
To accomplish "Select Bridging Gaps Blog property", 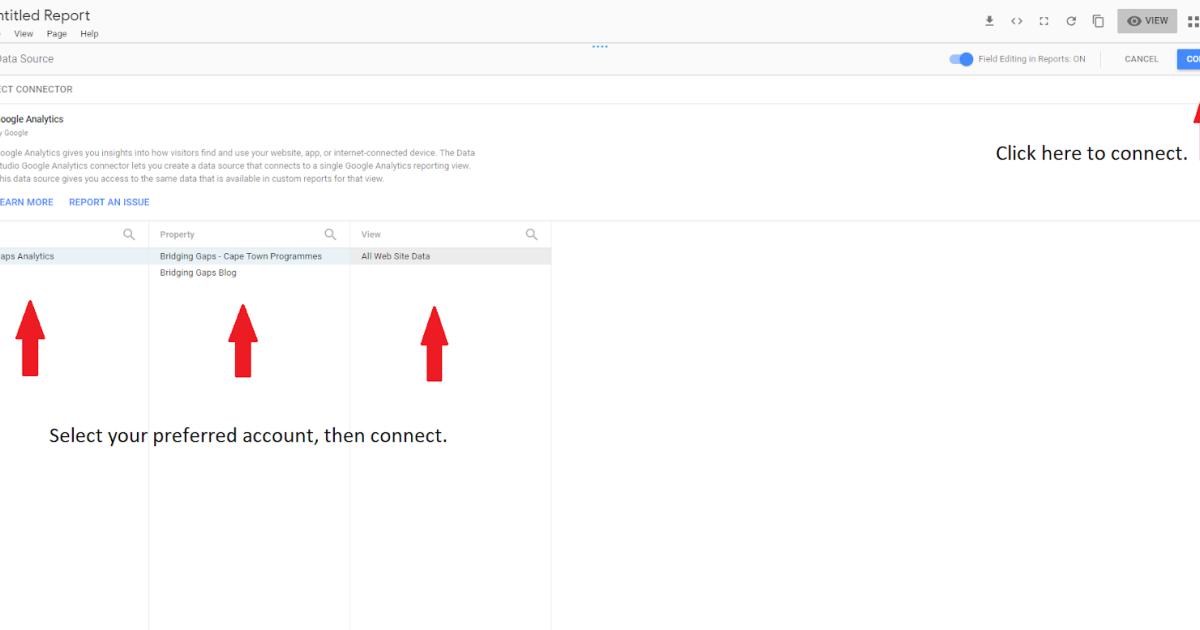I will point(197,272).
